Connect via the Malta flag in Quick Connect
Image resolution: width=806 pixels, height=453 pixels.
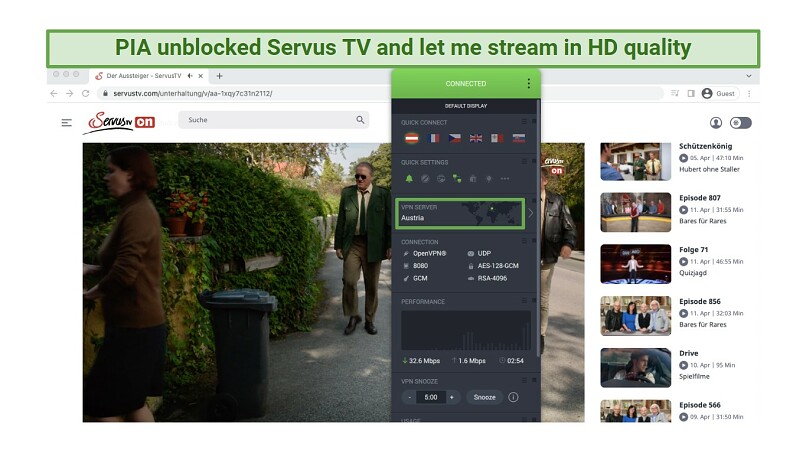pos(497,138)
